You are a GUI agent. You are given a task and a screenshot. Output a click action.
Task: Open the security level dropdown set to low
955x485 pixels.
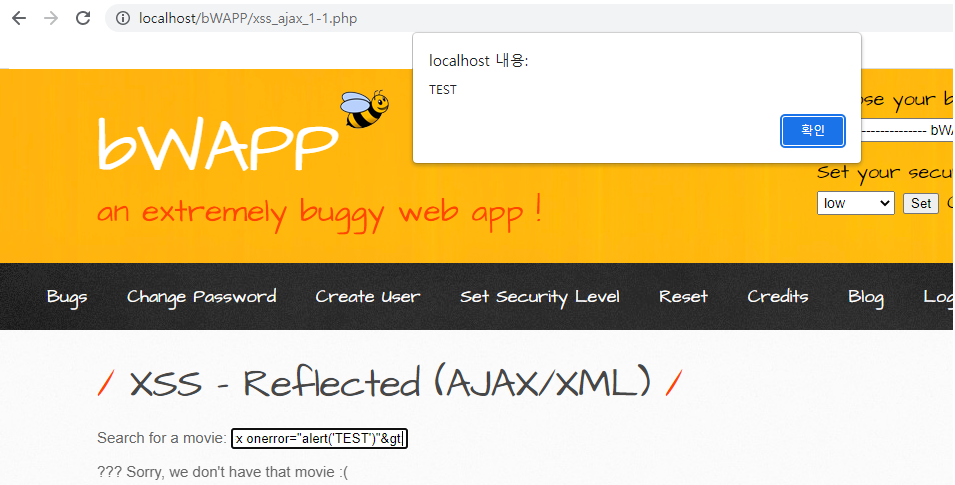(855, 203)
